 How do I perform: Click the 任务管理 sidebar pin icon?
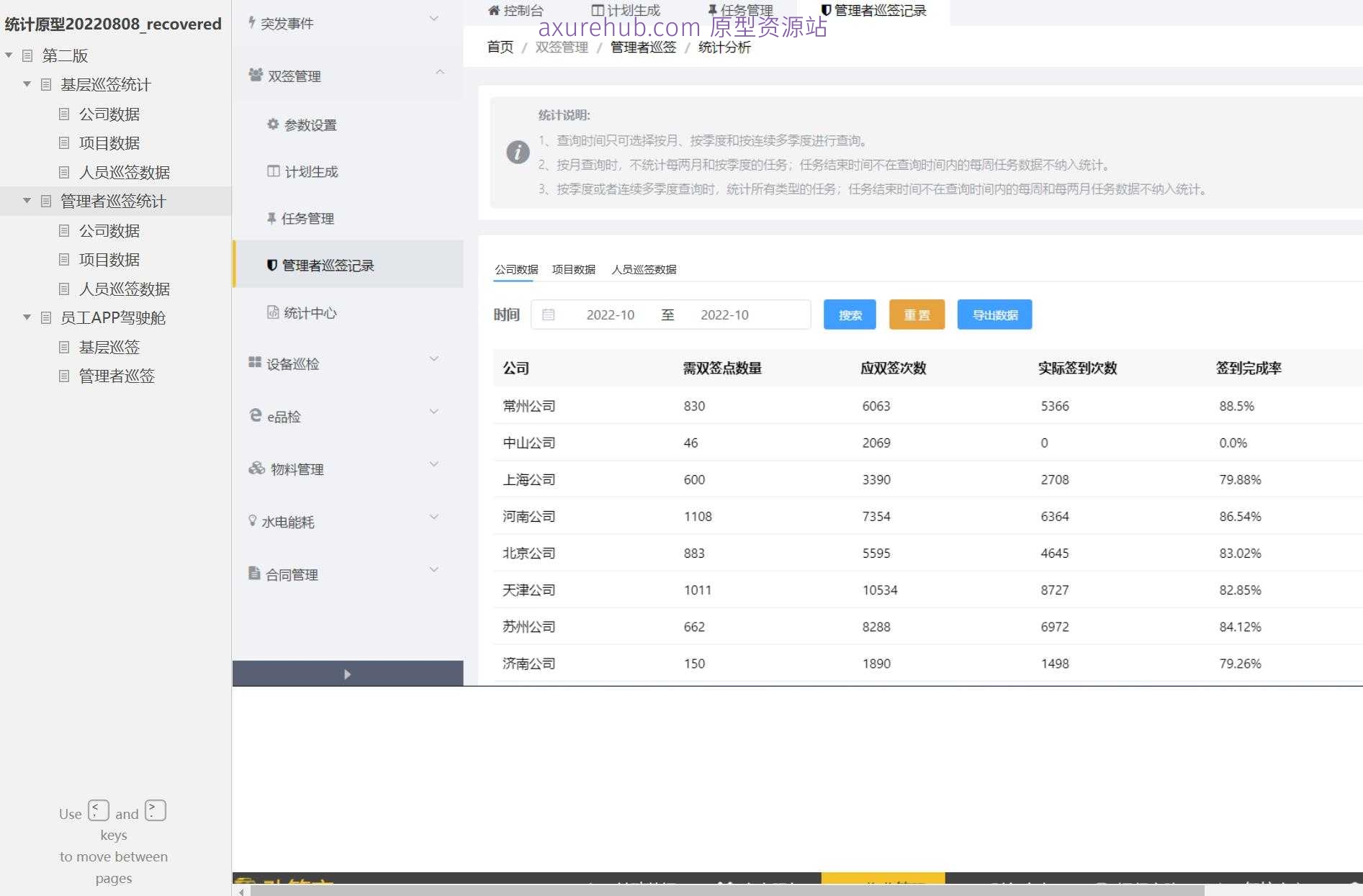271,218
